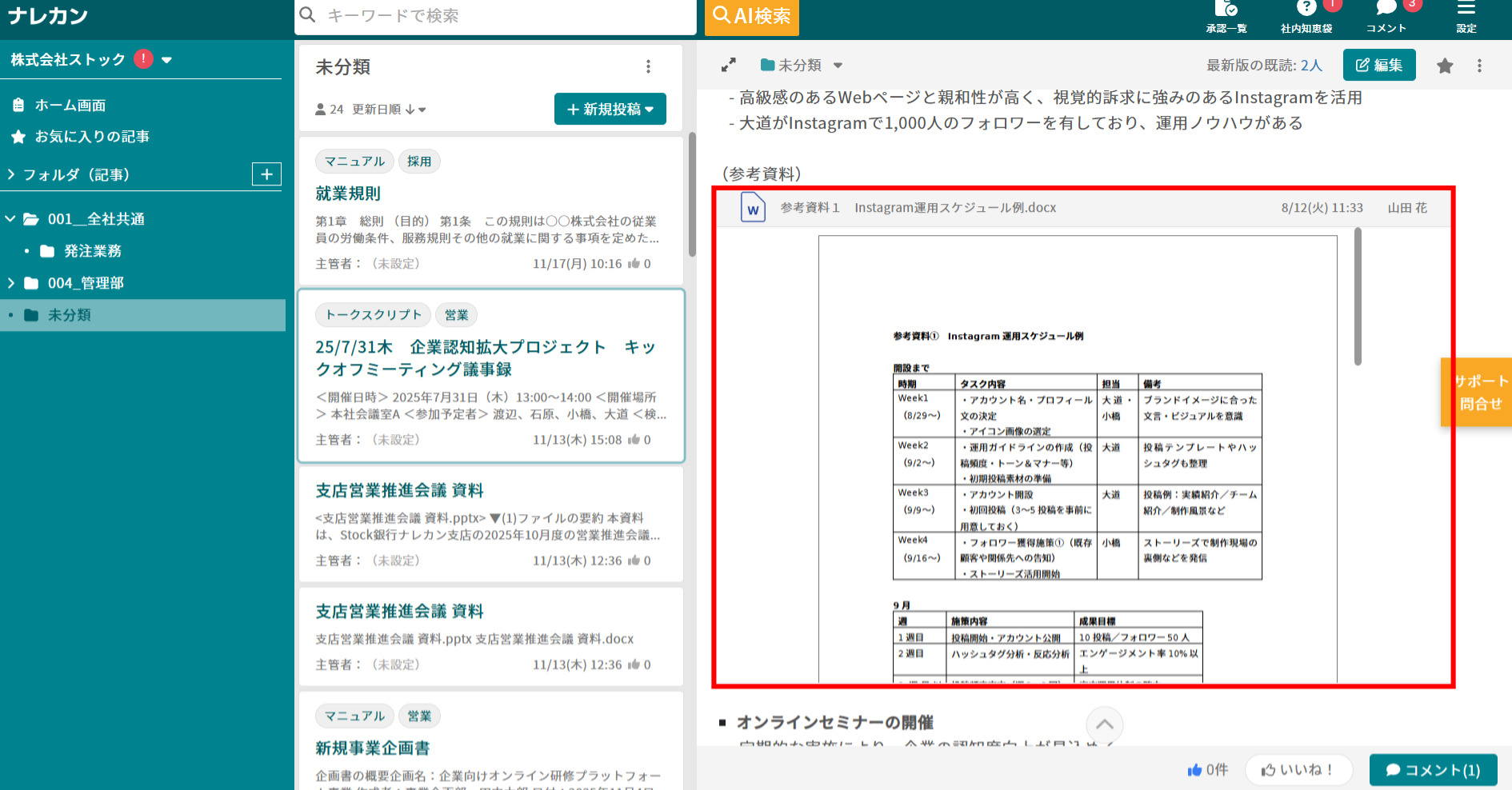The width and height of the screenshot is (1512, 790).
Task: Click いいね! to like the article
Action: coord(1298,769)
